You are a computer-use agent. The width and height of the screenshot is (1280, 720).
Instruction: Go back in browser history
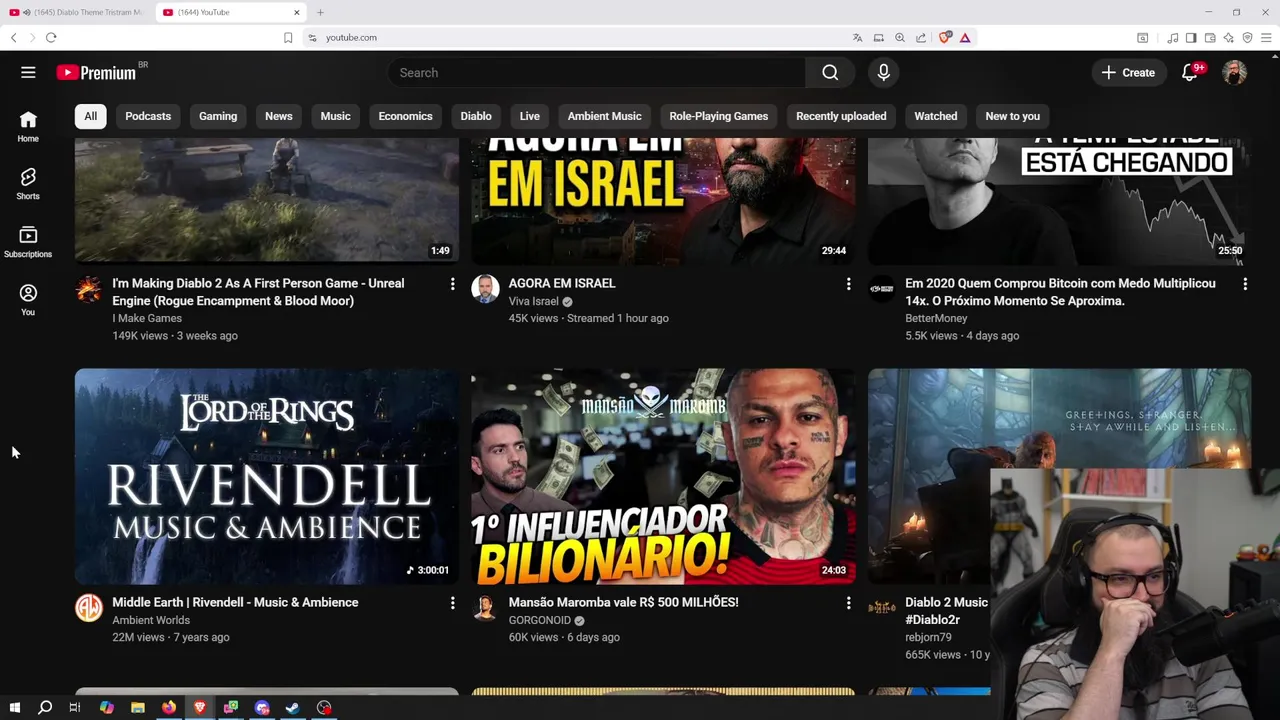pos(13,37)
